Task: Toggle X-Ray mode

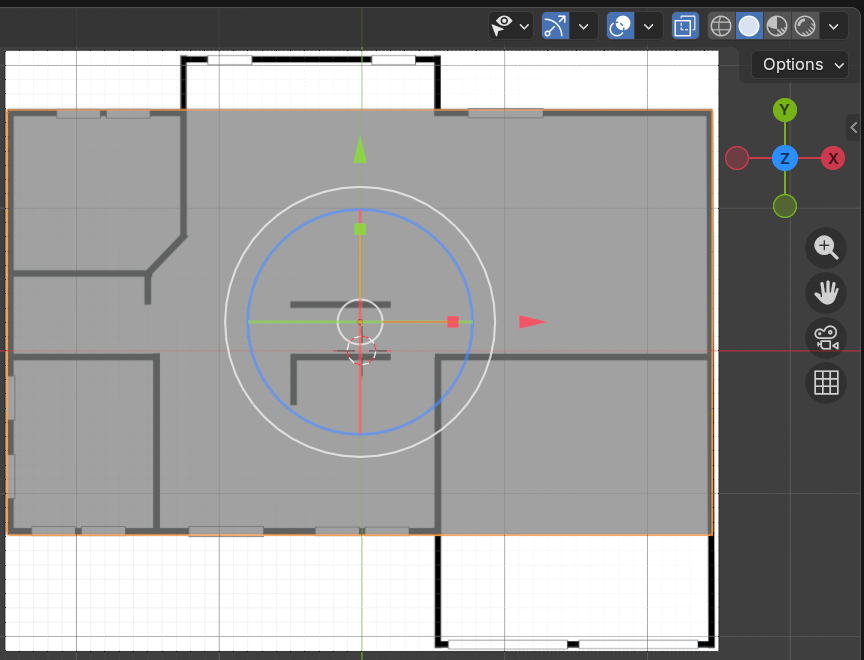Action: [x=685, y=26]
